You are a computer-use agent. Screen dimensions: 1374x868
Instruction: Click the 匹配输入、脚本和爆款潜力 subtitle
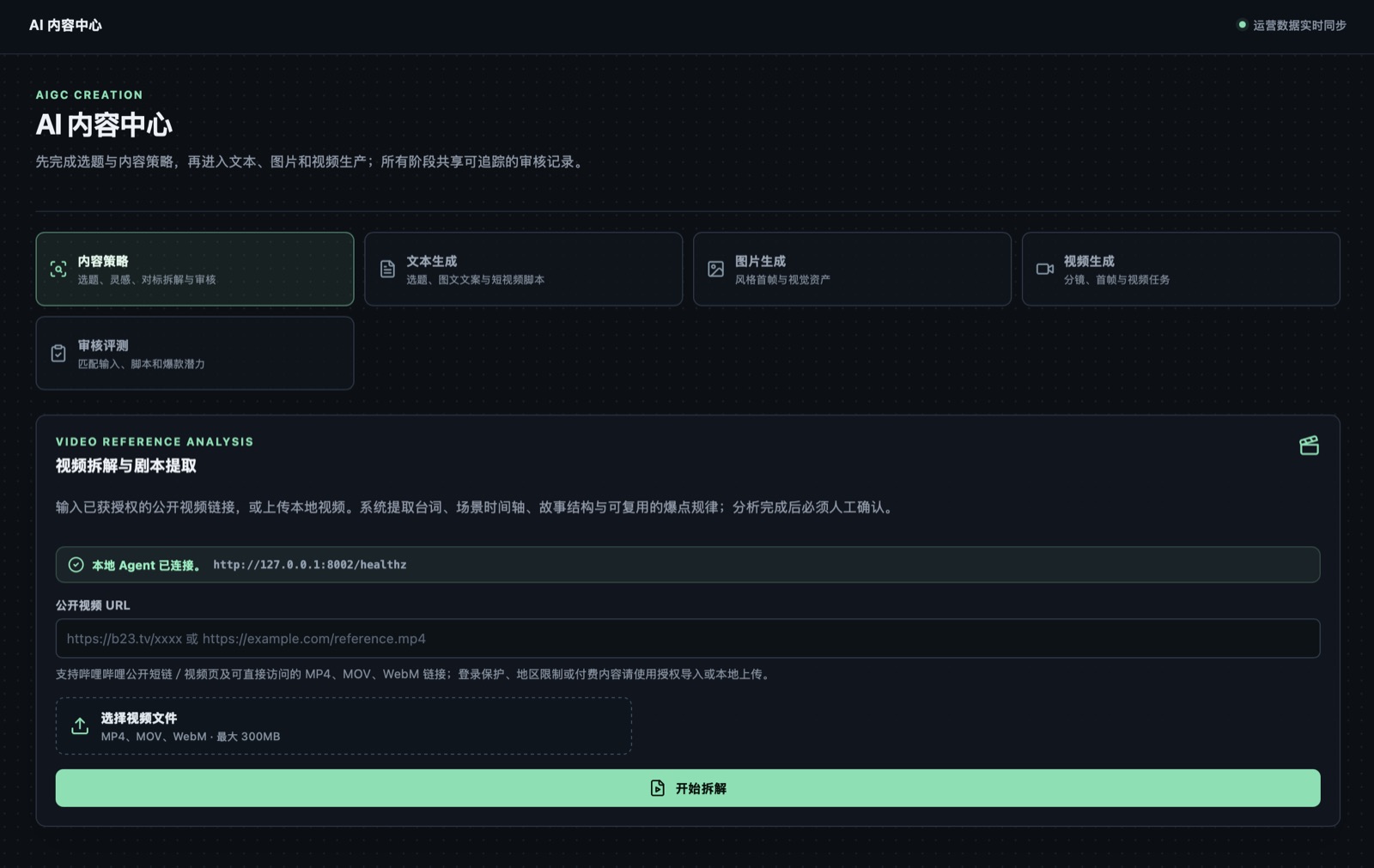(142, 364)
